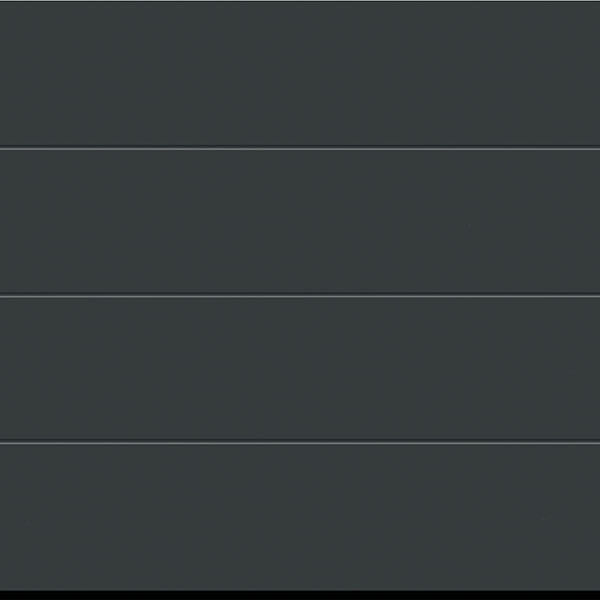The image size is (600, 600).
Task: Click the third dark gray panel
Action: click(300, 369)
